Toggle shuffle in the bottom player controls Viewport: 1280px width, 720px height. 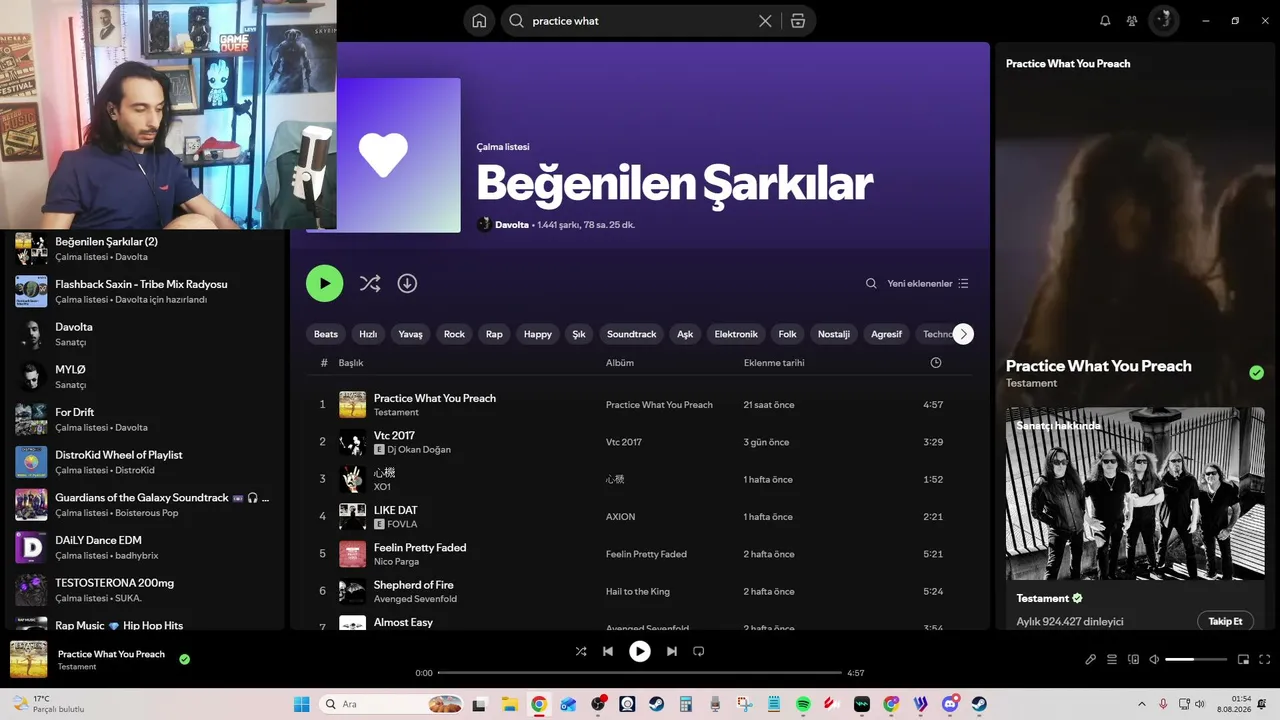coord(581,651)
